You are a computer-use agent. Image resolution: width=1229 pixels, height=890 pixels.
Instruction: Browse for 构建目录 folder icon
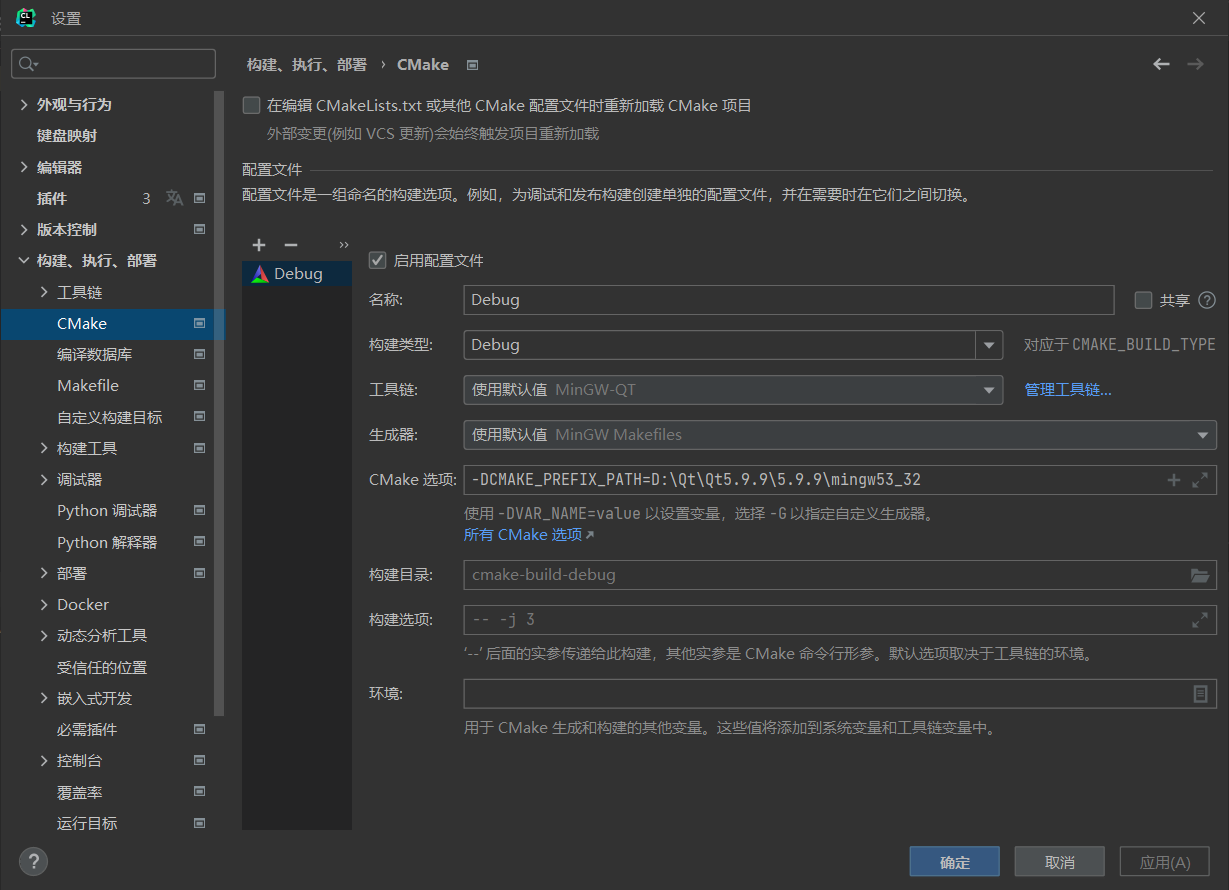click(1200, 575)
